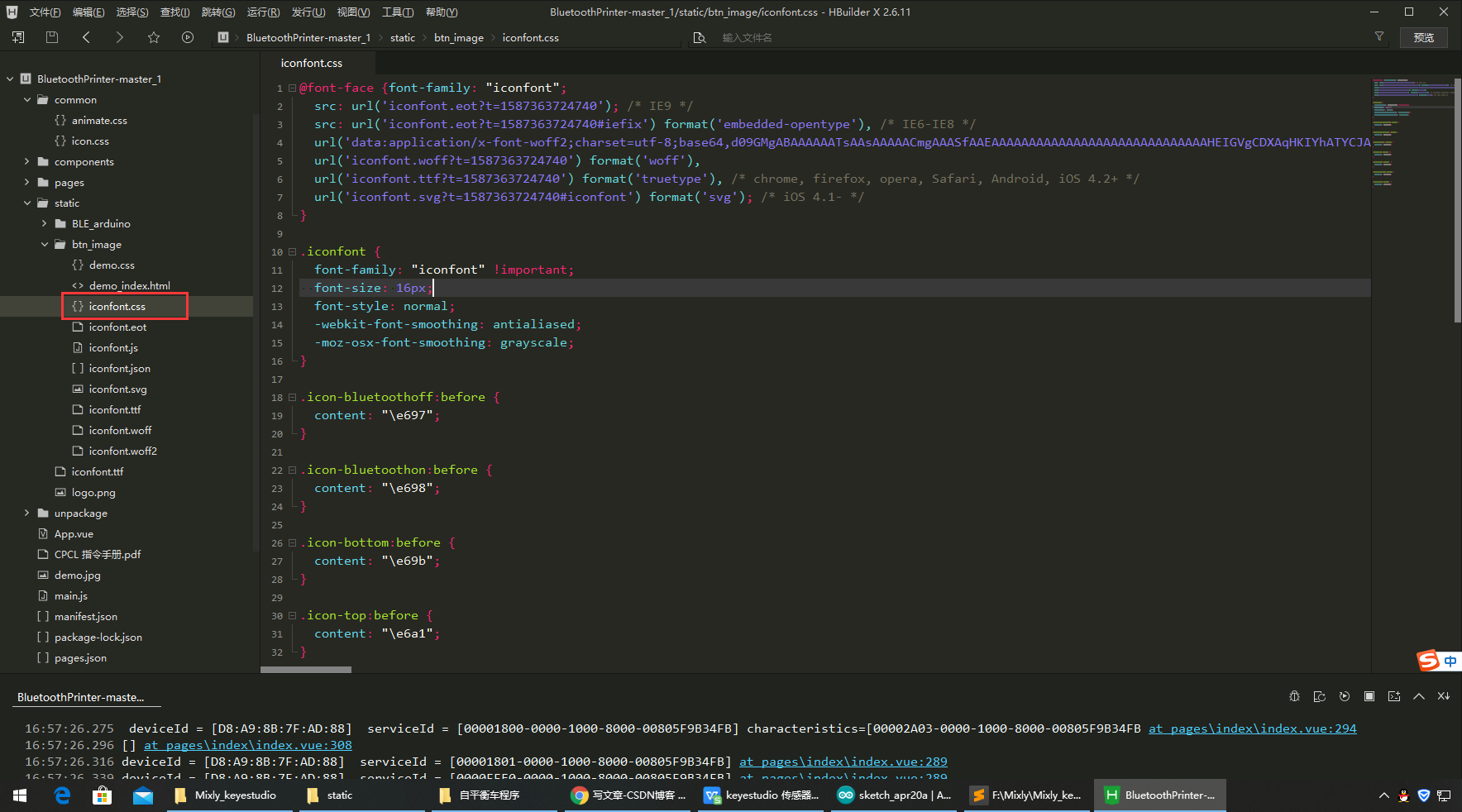Collapse the BluetoothPrinter-master_1 project root
This screenshot has width=1462, height=812.
(x=10, y=79)
